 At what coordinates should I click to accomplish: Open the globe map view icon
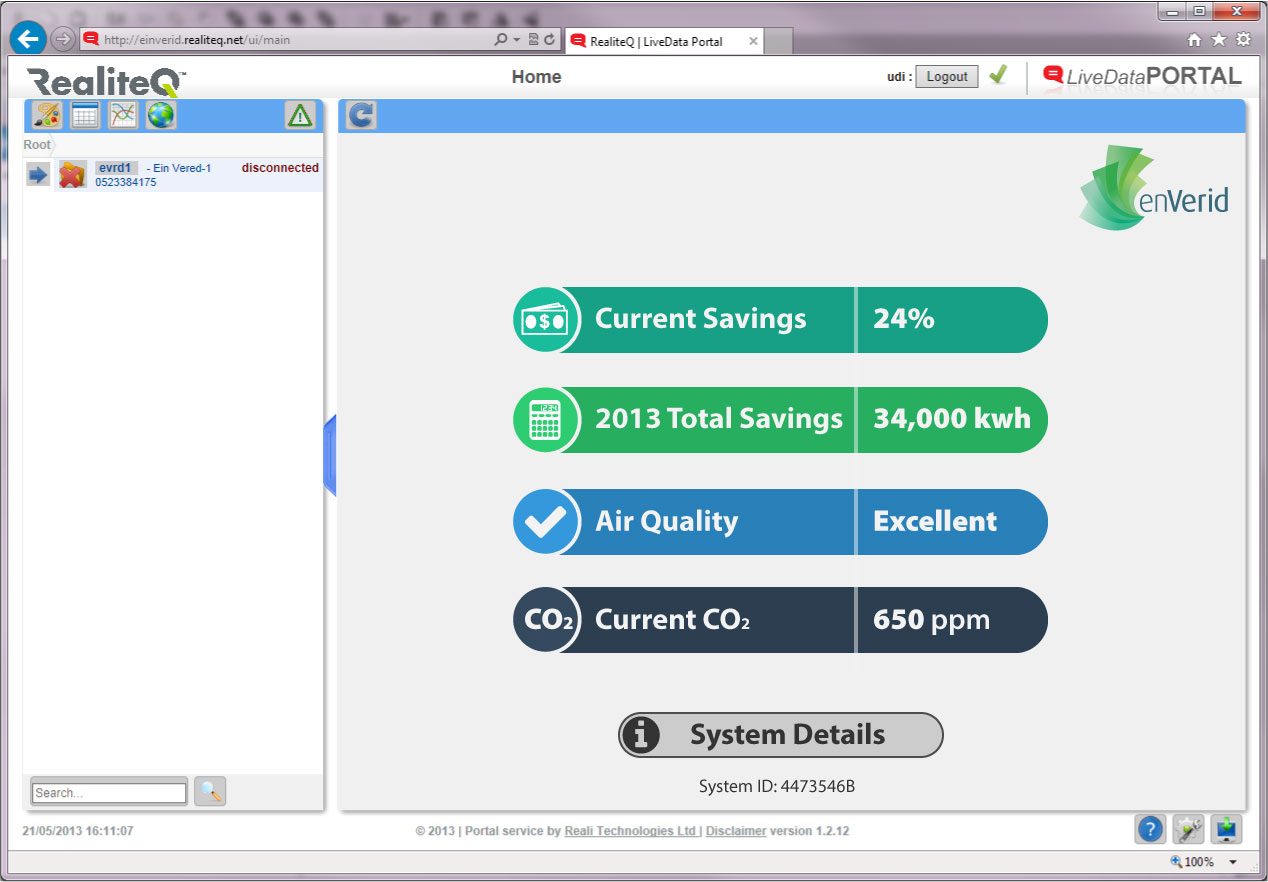pos(161,116)
